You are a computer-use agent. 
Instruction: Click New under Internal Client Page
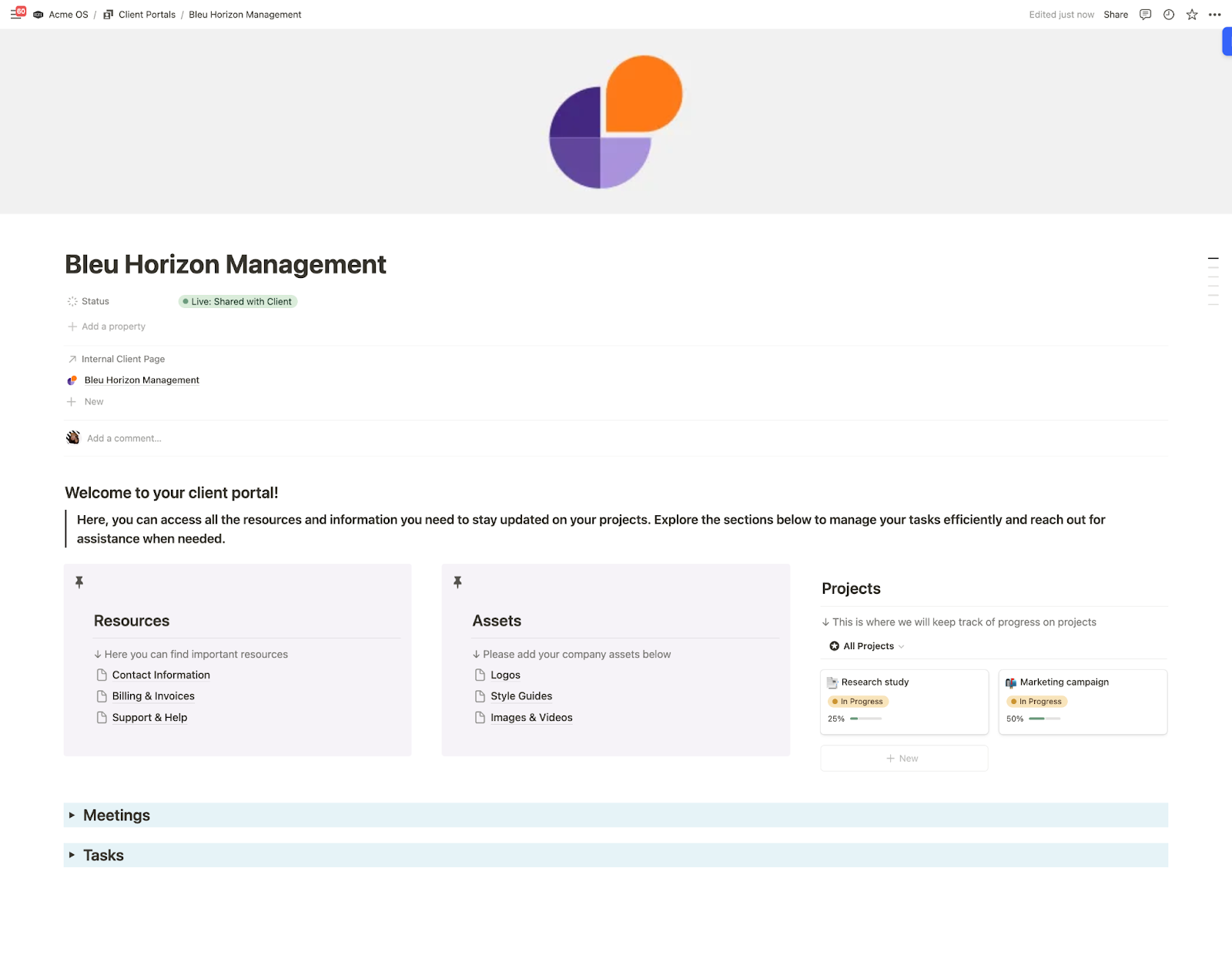pos(85,401)
